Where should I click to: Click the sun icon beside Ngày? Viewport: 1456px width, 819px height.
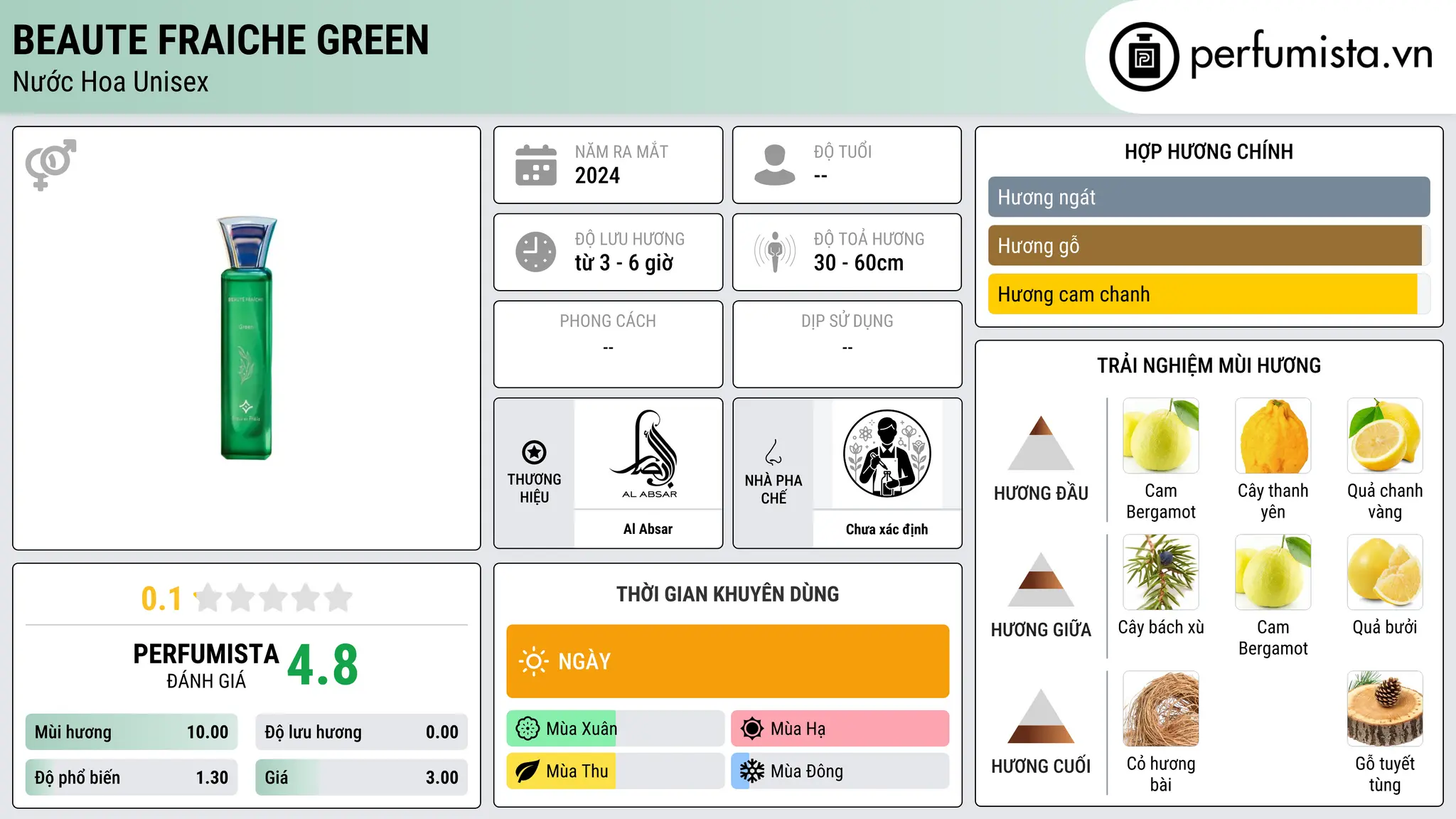coord(533,661)
